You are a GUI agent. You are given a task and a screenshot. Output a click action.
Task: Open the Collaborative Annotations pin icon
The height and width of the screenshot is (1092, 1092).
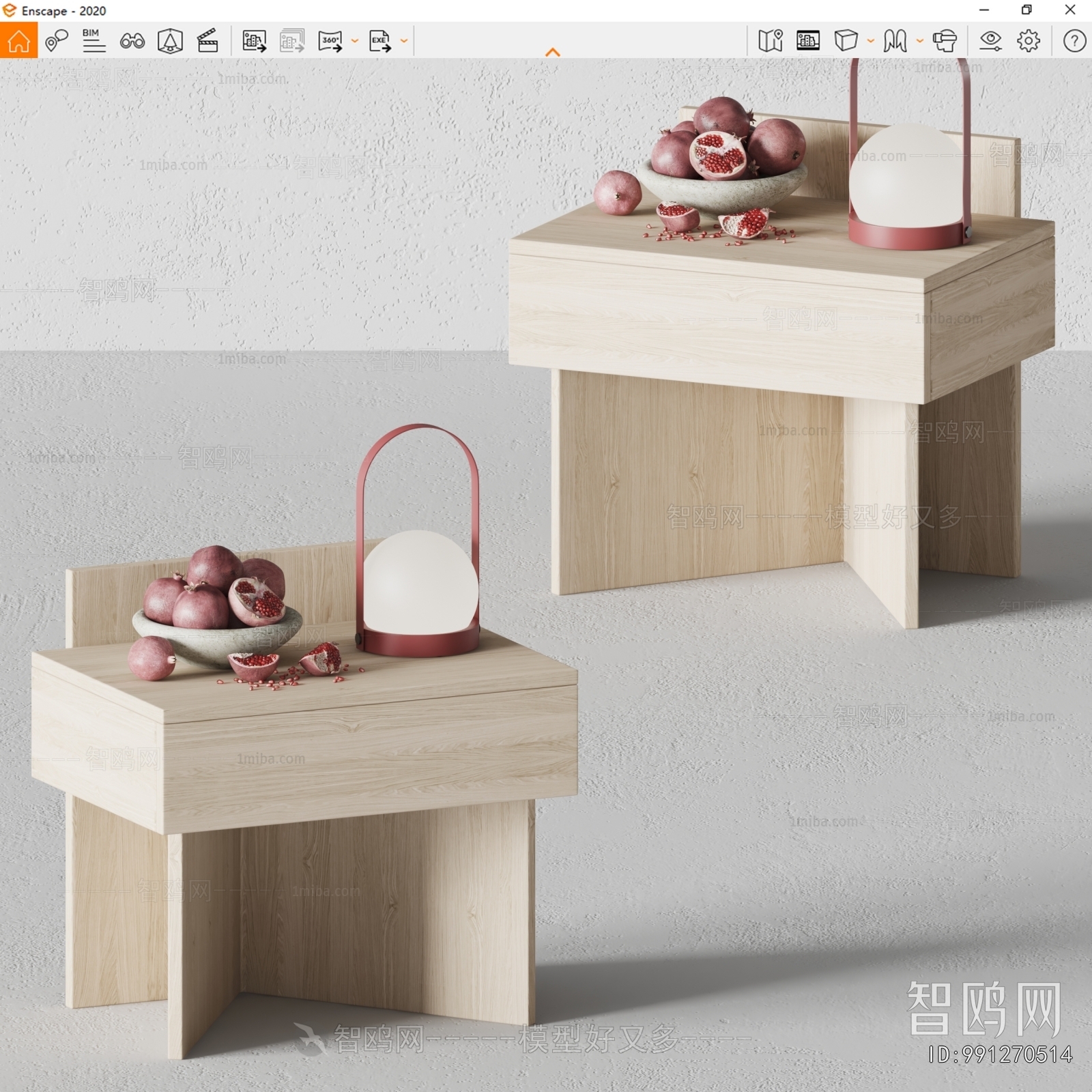[57, 41]
